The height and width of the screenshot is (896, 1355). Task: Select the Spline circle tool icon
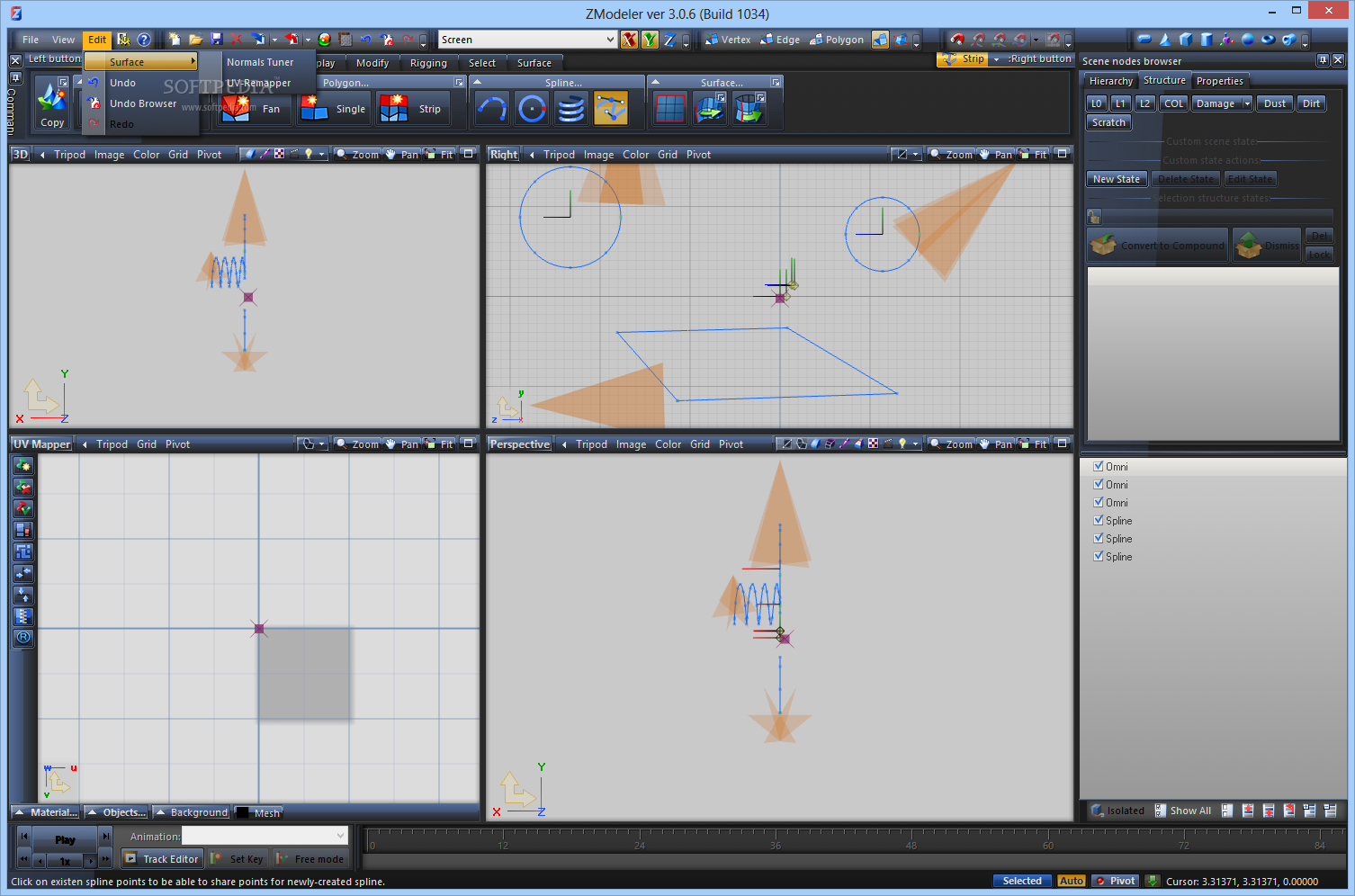(532, 109)
